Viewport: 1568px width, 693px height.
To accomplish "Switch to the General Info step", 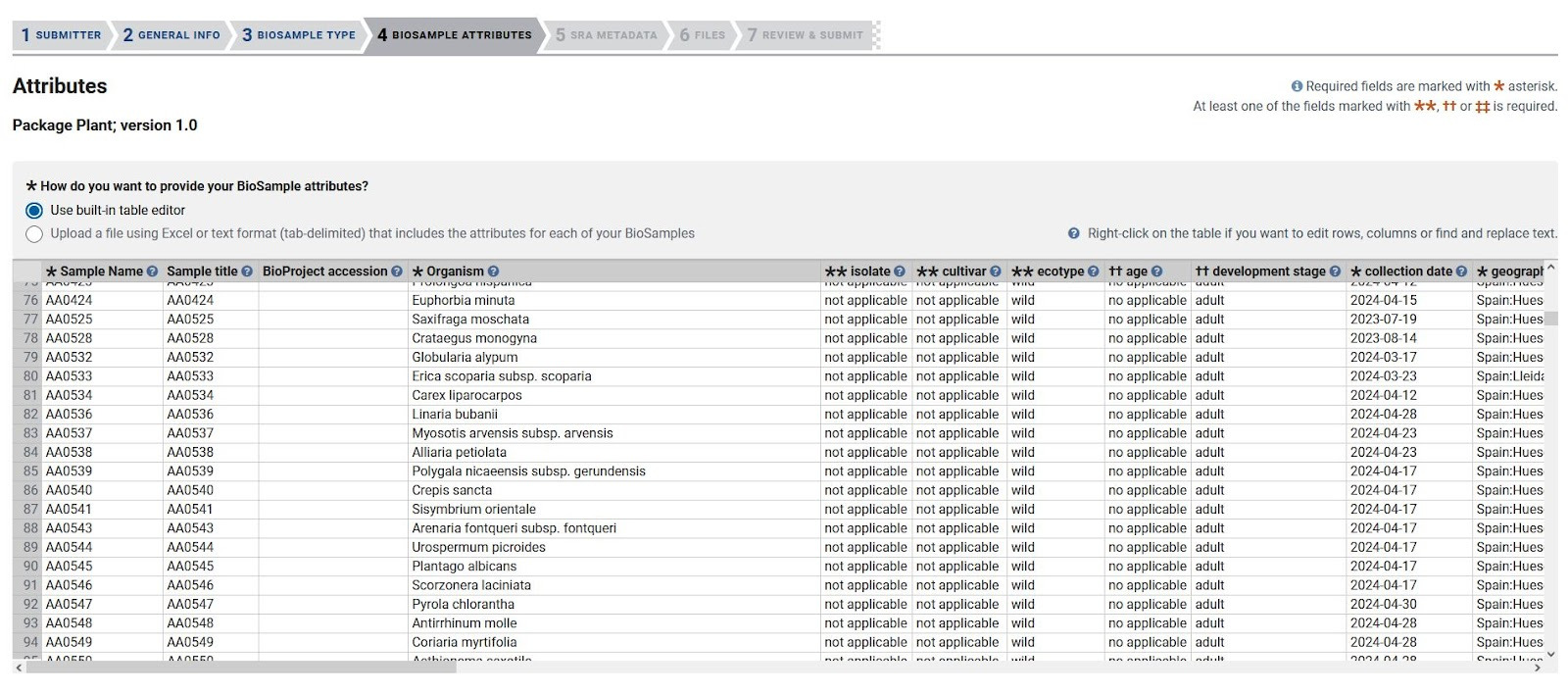I will click(x=171, y=35).
